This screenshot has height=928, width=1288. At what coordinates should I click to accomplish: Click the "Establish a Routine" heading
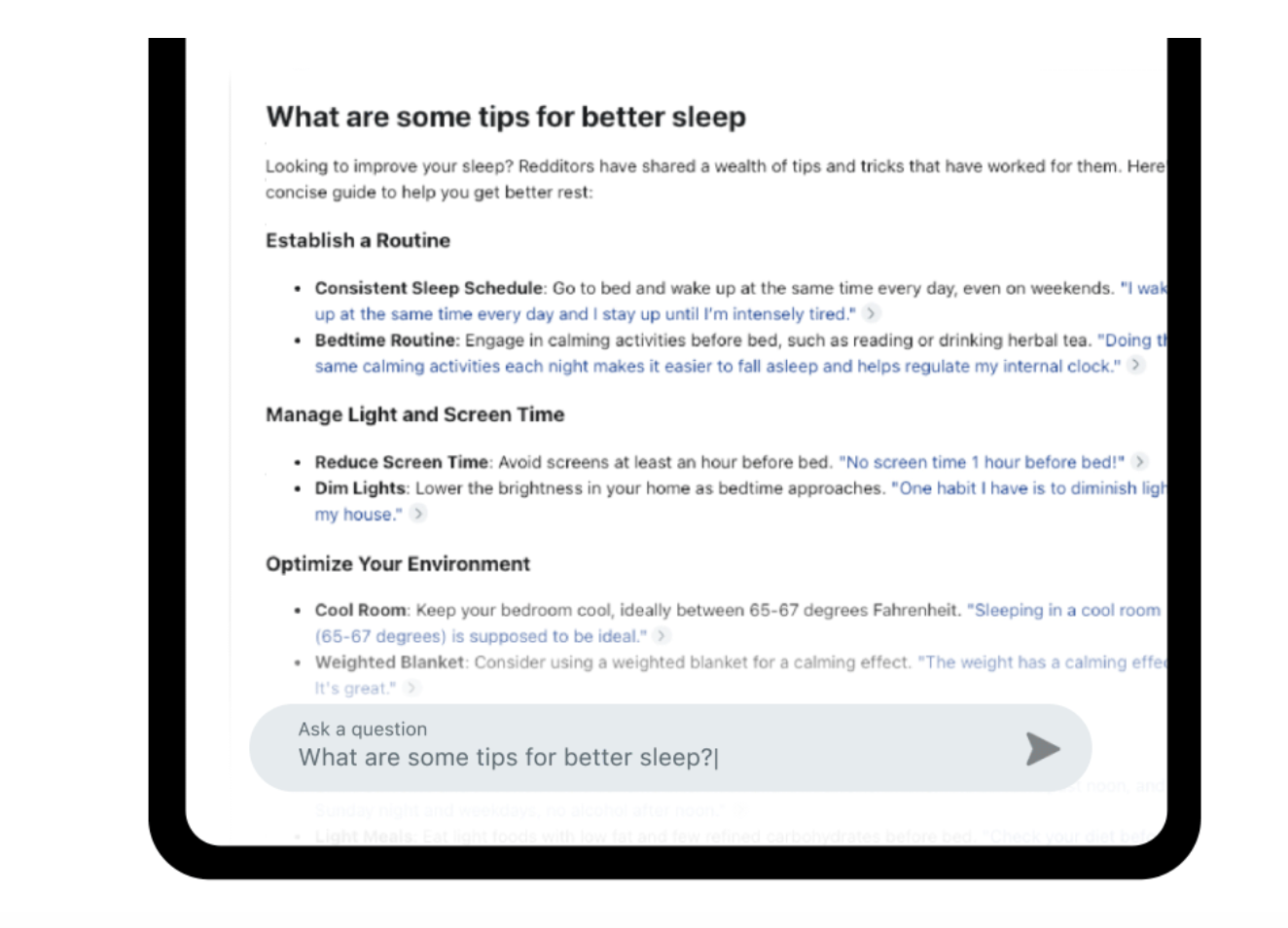tap(358, 240)
